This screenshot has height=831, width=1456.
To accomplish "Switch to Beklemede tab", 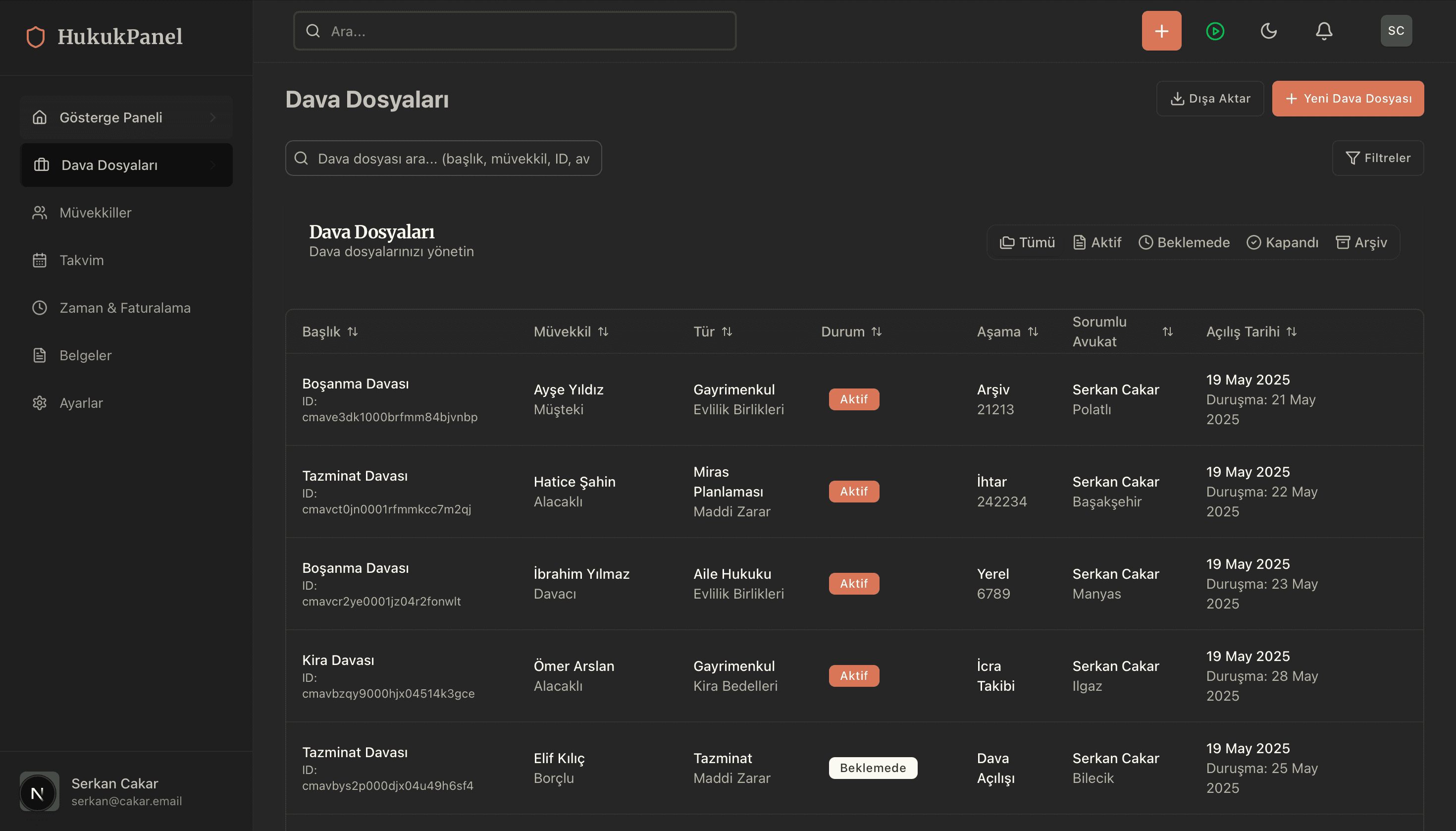I will 1184,243.
